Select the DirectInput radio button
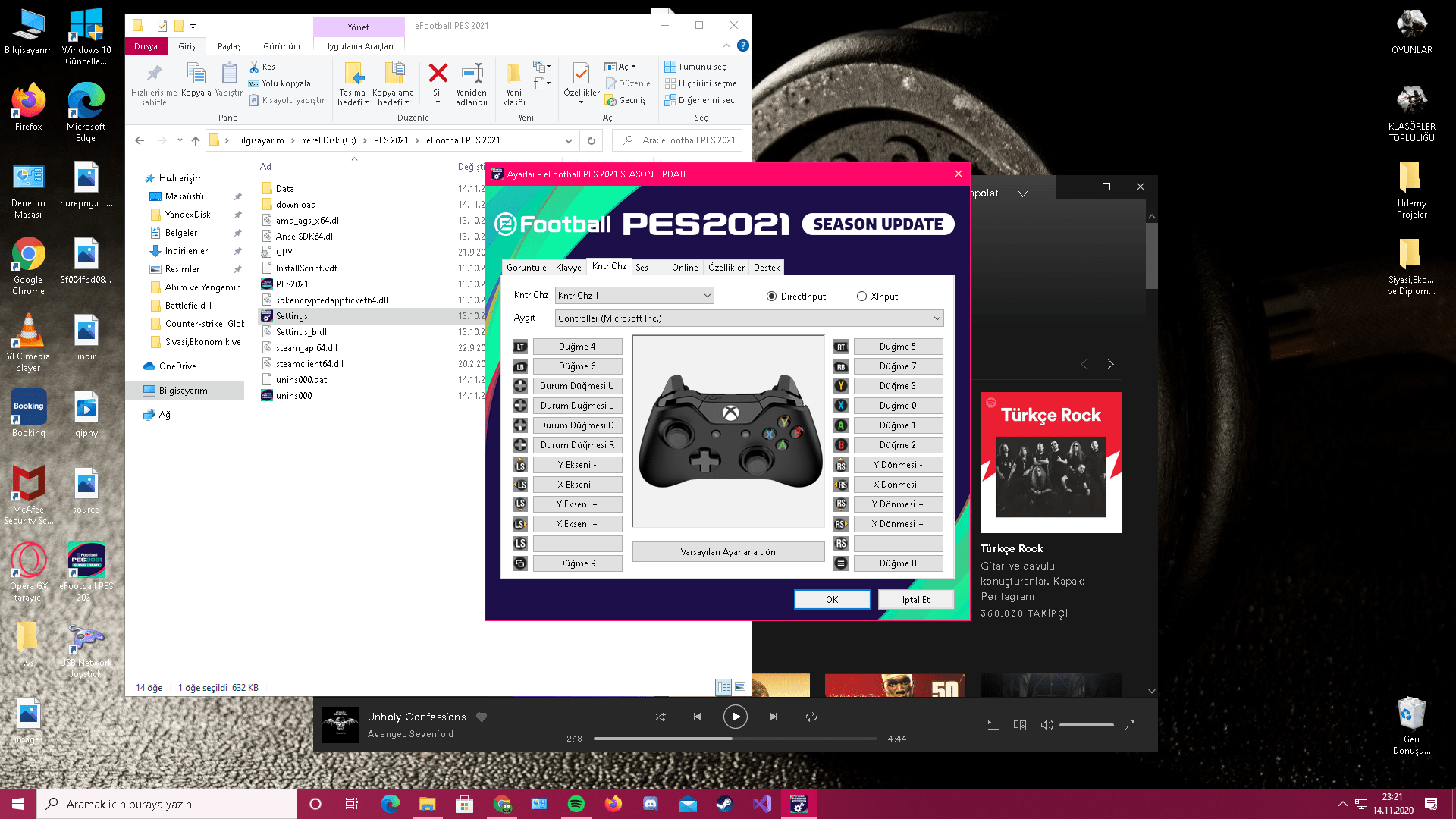Image resolution: width=1456 pixels, height=819 pixels. (x=771, y=297)
